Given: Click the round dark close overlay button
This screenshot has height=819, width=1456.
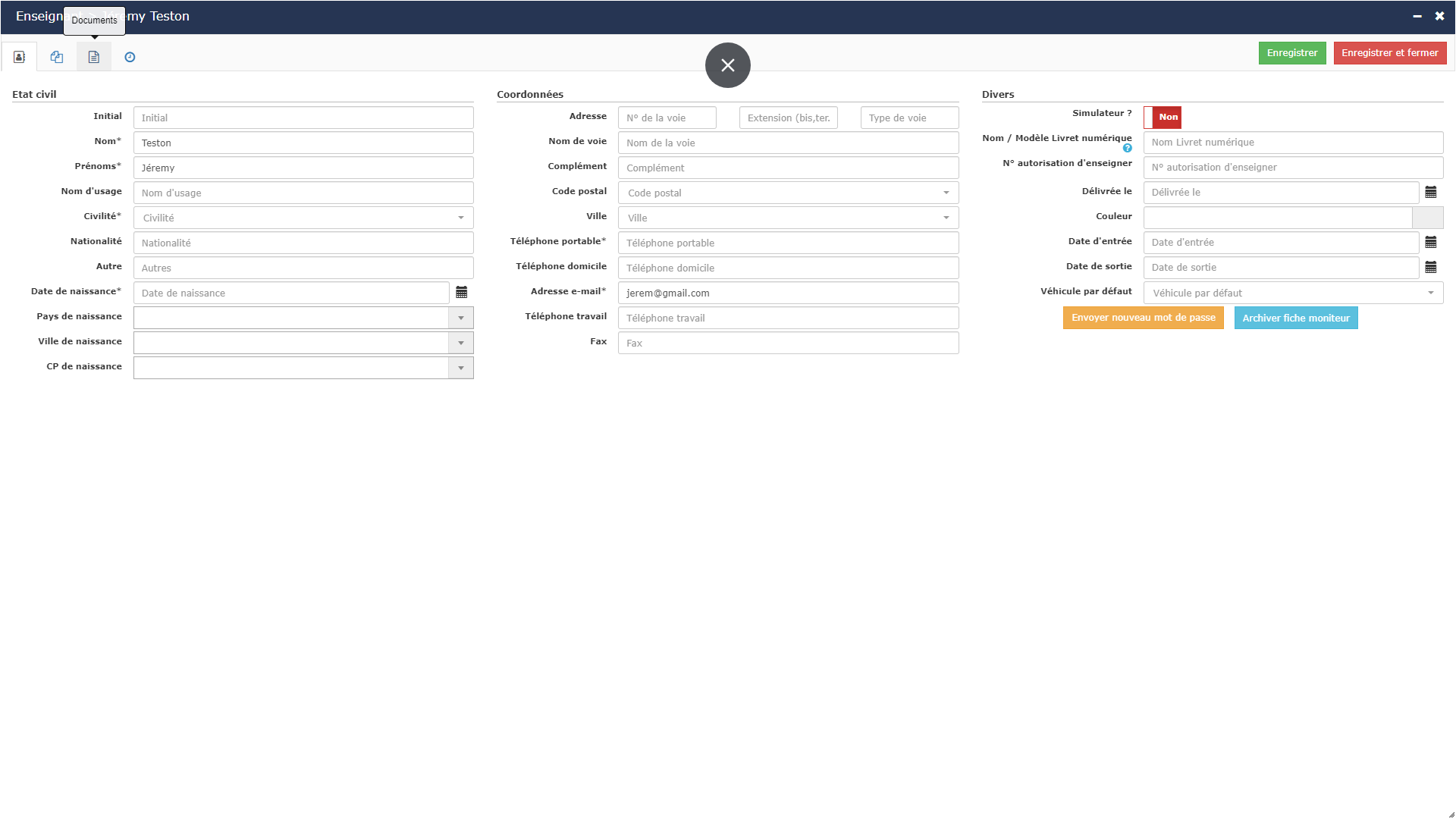Looking at the screenshot, I should [x=728, y=65].
